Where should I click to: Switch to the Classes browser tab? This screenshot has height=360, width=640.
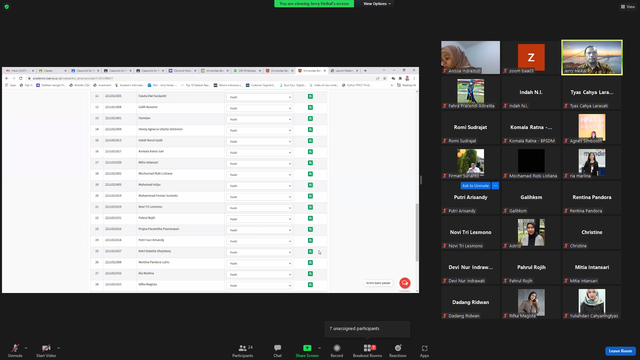coord(52,71)
